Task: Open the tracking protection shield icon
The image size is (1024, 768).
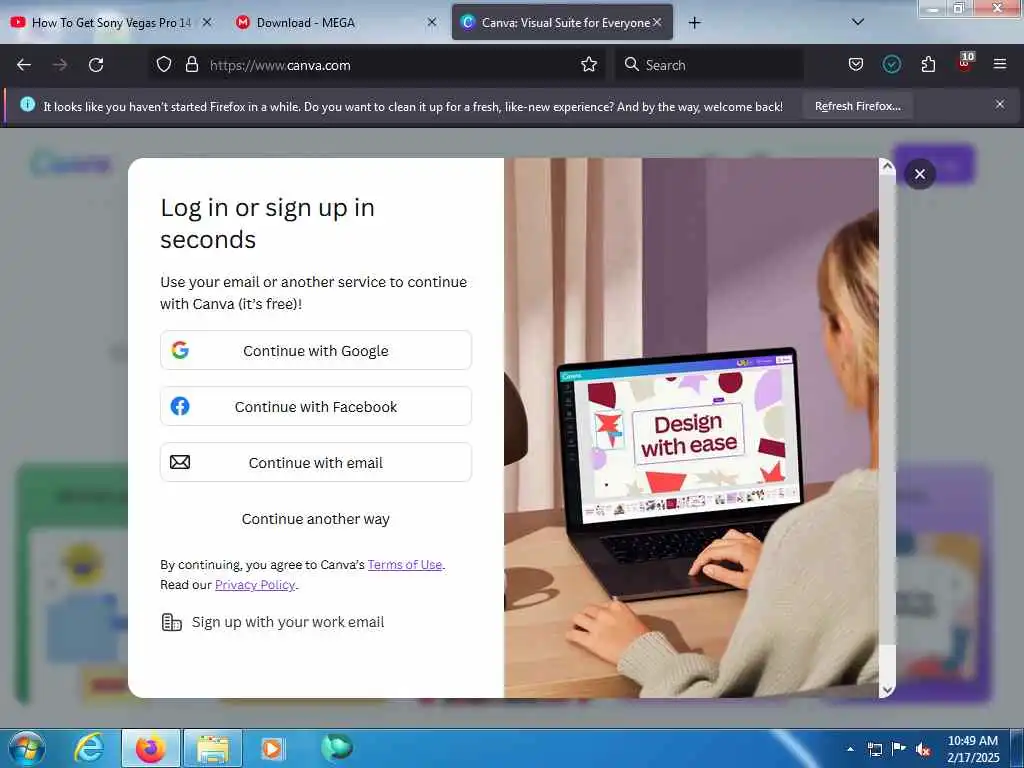Action: click(x=164, y=64)
